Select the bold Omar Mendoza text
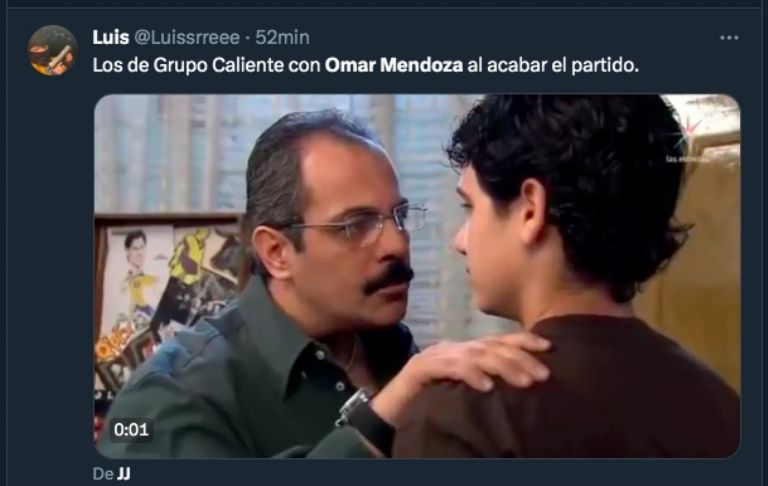Image resolution: width=768 pixels, height=486 pixels. pyautogui.click(x=394, y=65)
